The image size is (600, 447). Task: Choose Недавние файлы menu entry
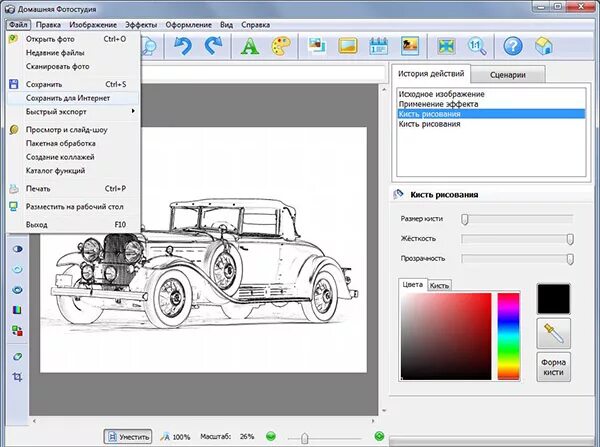(x=73, y=53)
